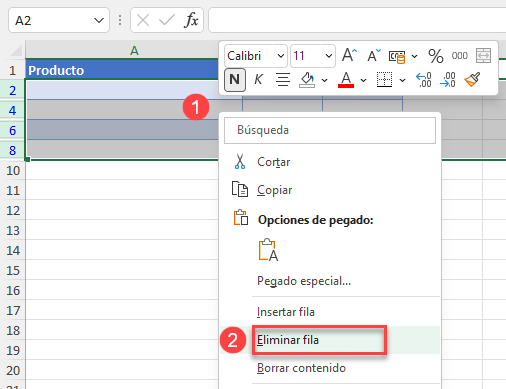Click the copy icon beside Copiar

(240, 189)
